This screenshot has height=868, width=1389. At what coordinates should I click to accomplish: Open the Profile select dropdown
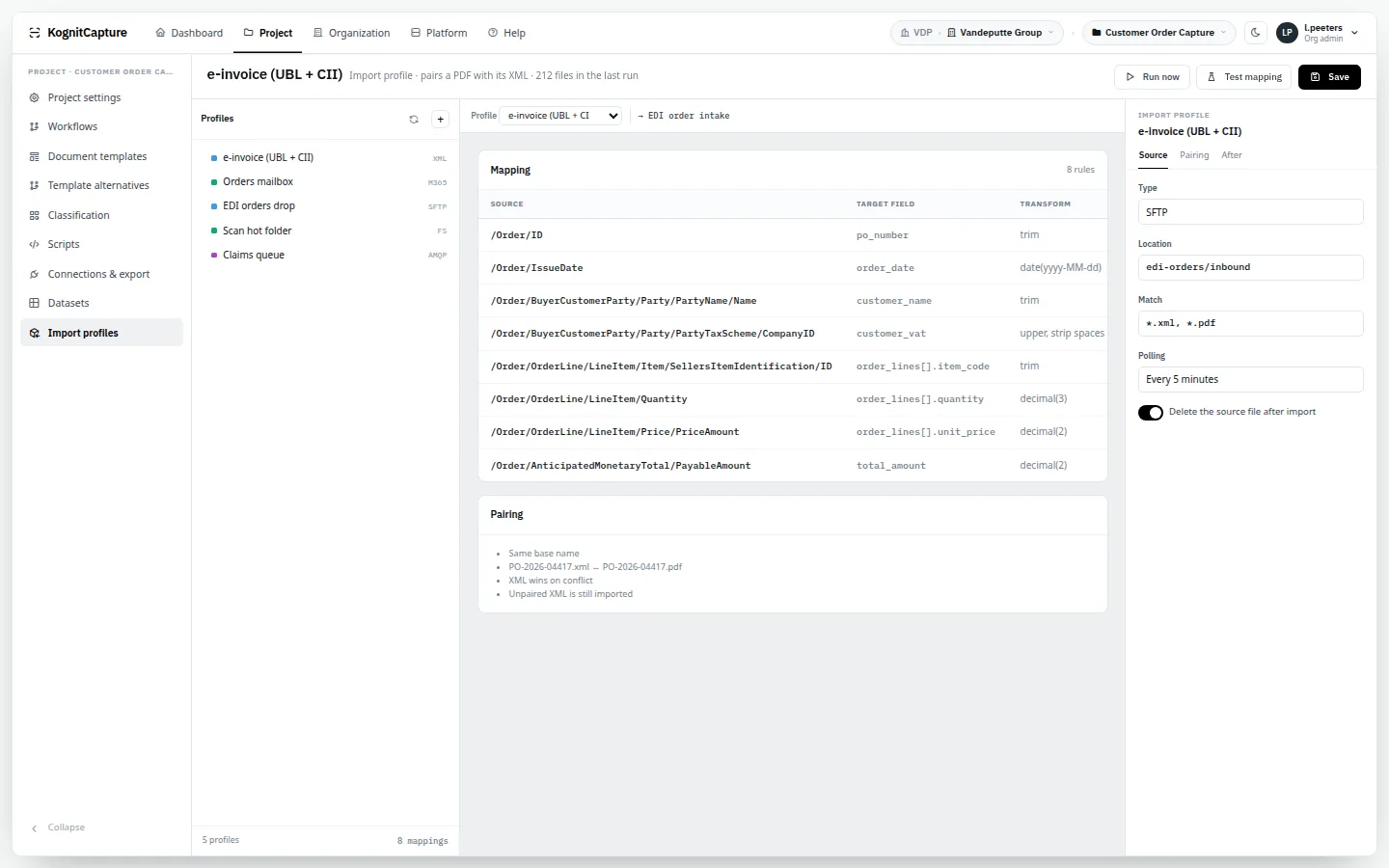click(561, 116)
